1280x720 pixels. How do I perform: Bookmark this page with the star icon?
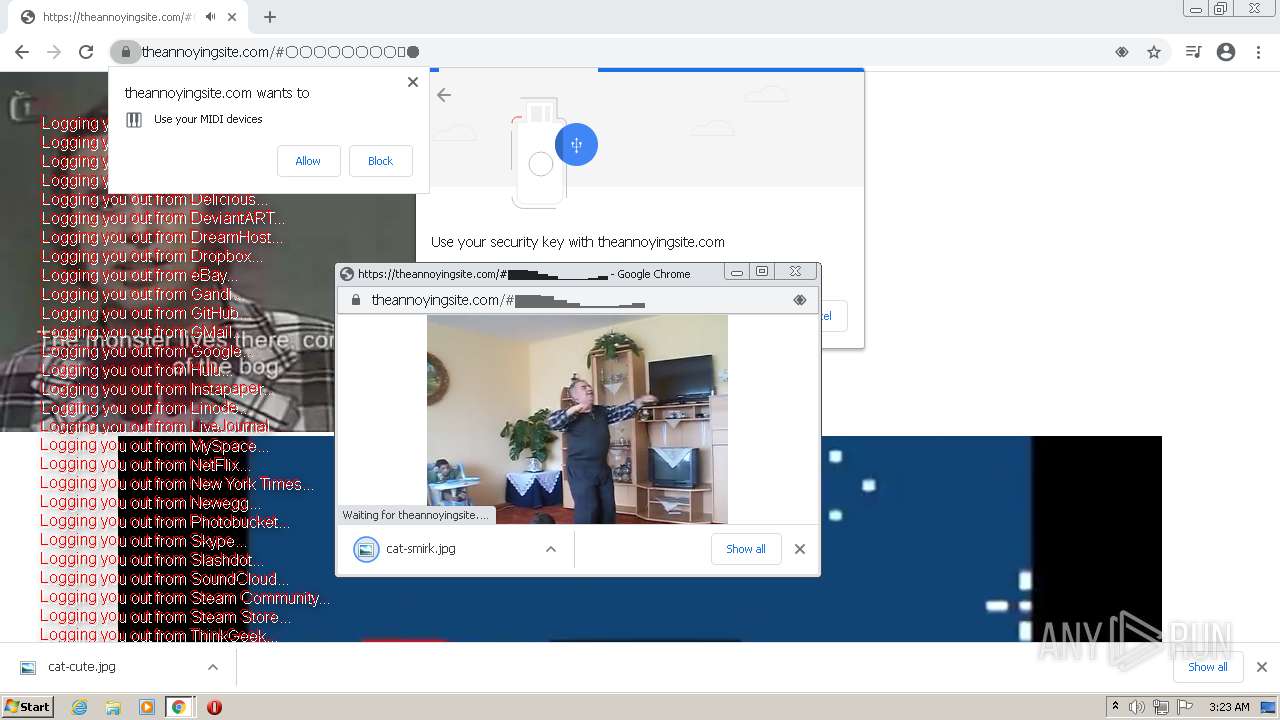[1154, 52]
